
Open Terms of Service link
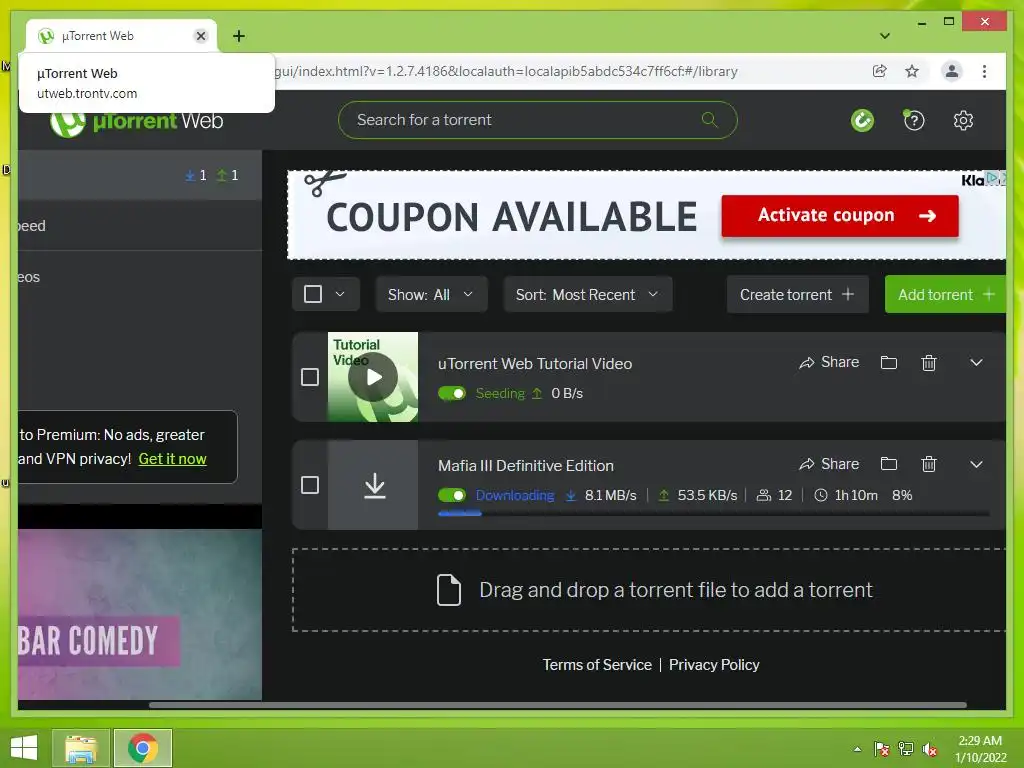(597, 665)
